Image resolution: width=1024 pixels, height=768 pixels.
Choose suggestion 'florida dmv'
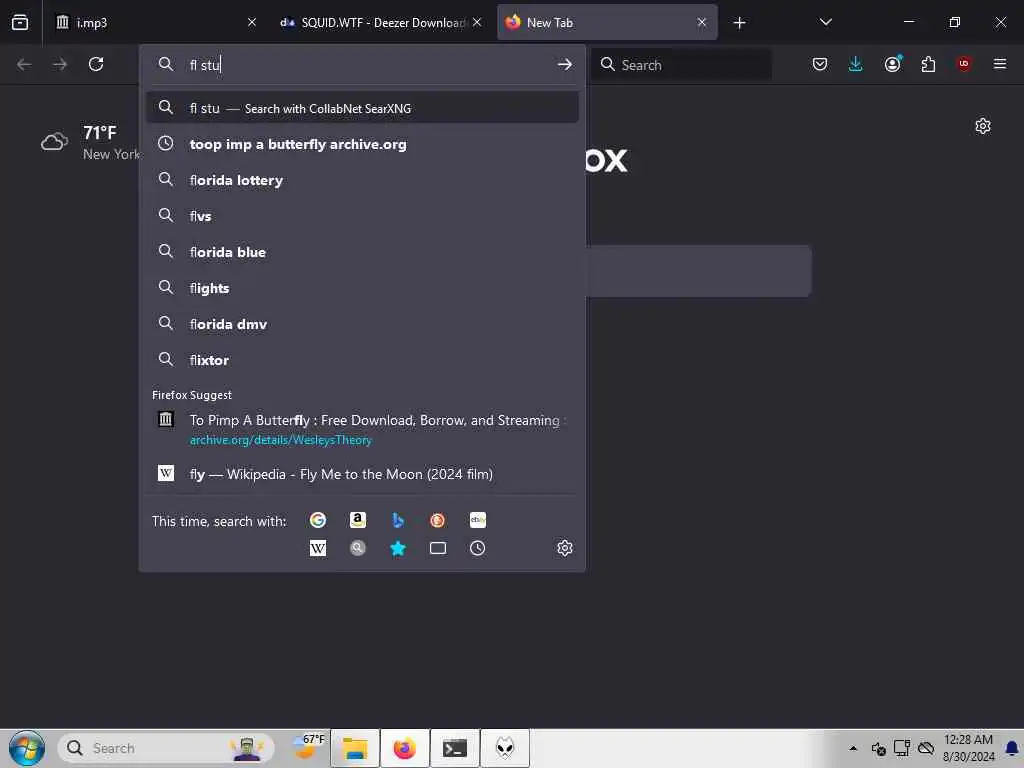click(362, 324)
